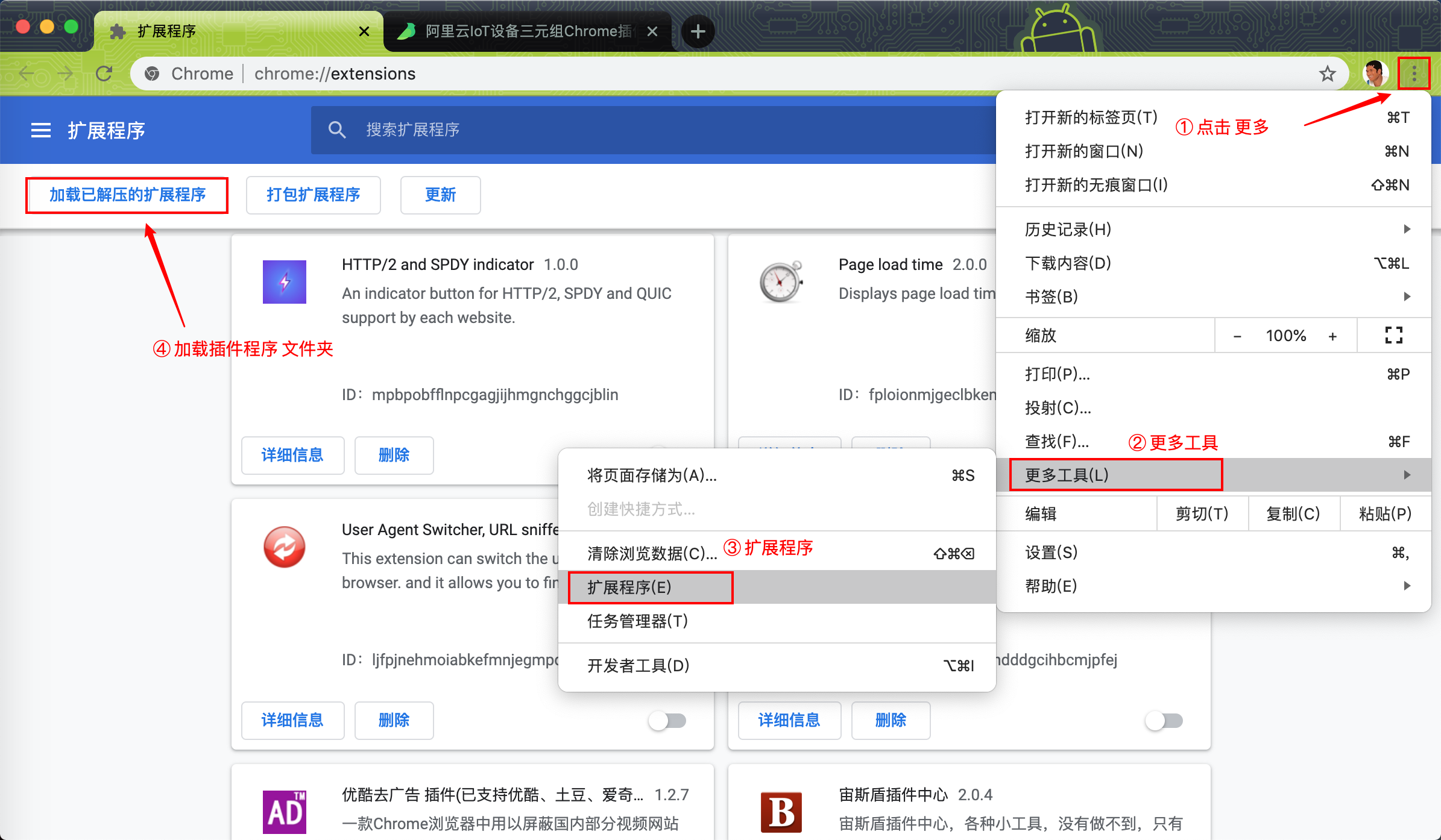This screenshot has width=1441, height=840.
Task: Open new tab with plus button
Action: pos(698,31)
